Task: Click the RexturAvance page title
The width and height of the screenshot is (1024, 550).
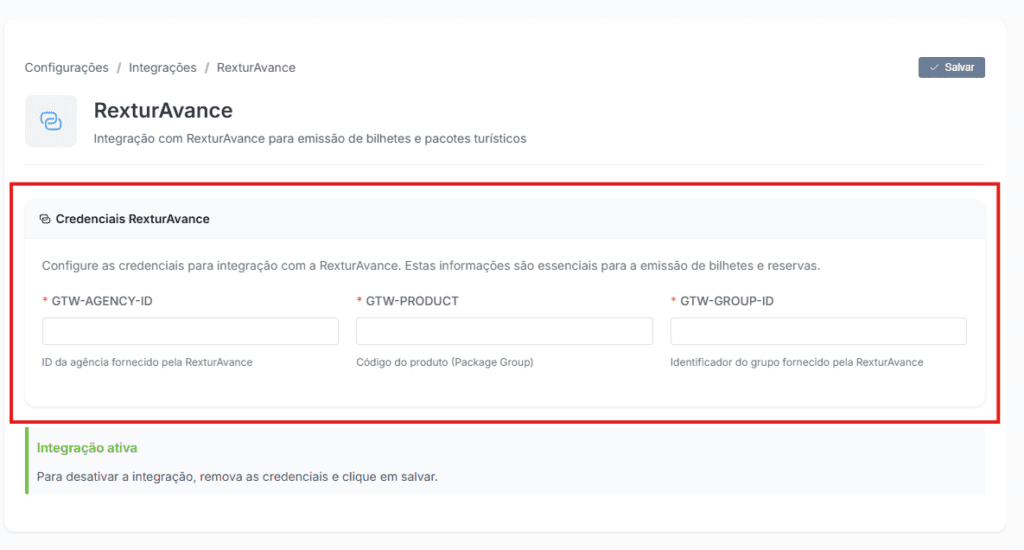Action: click(x=163, y=110)
